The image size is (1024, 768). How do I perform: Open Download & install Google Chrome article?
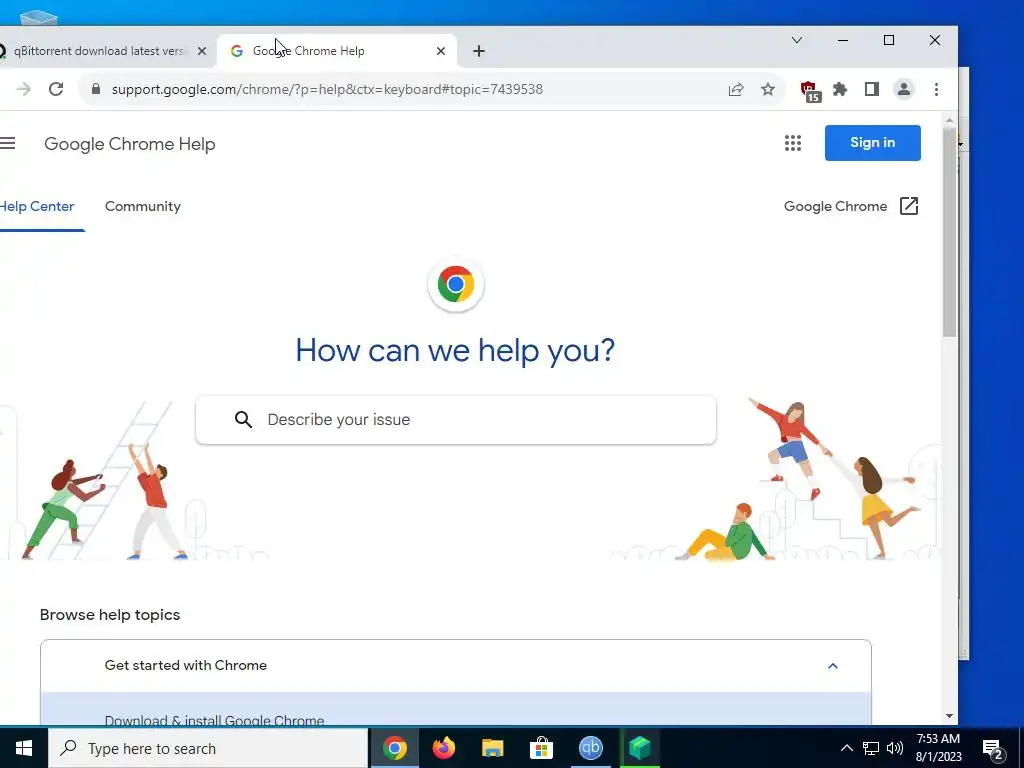click(x=214, y=720)
